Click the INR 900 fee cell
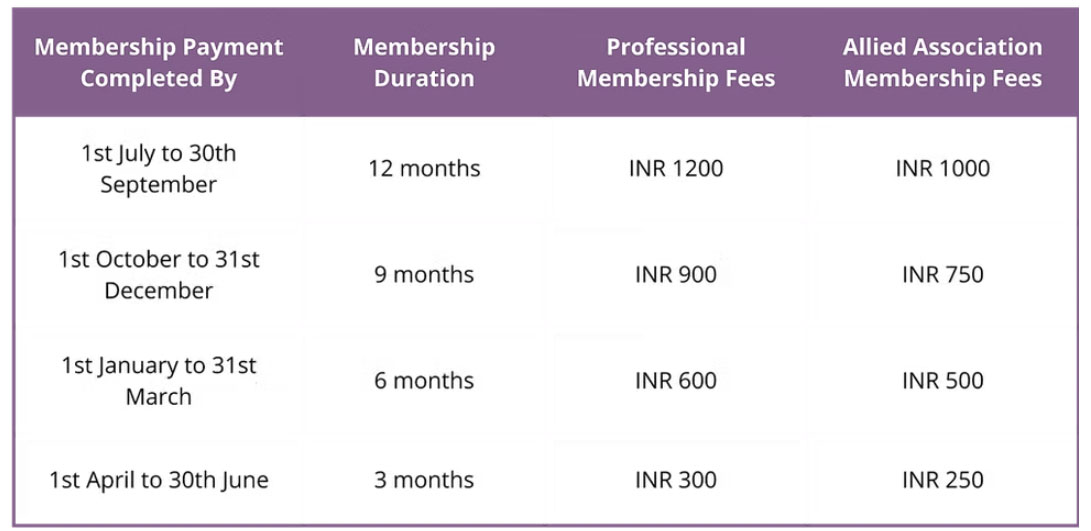 coord(676,275)
